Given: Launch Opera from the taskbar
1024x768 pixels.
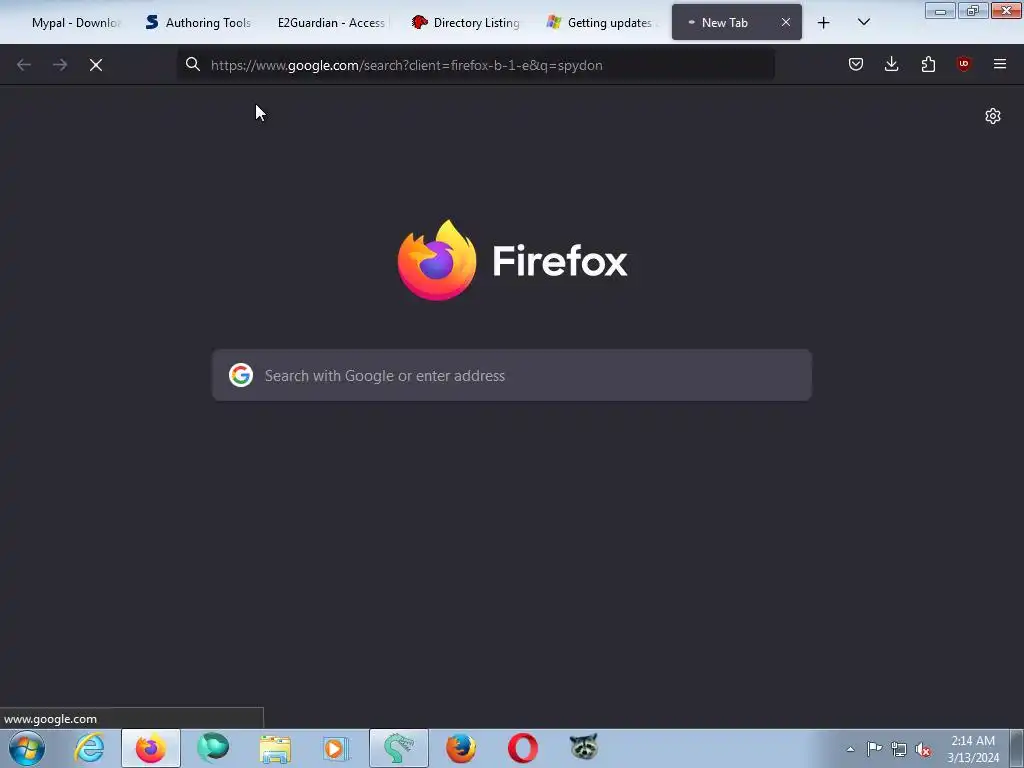Looking at the screenshot, I should pos(522,748).
